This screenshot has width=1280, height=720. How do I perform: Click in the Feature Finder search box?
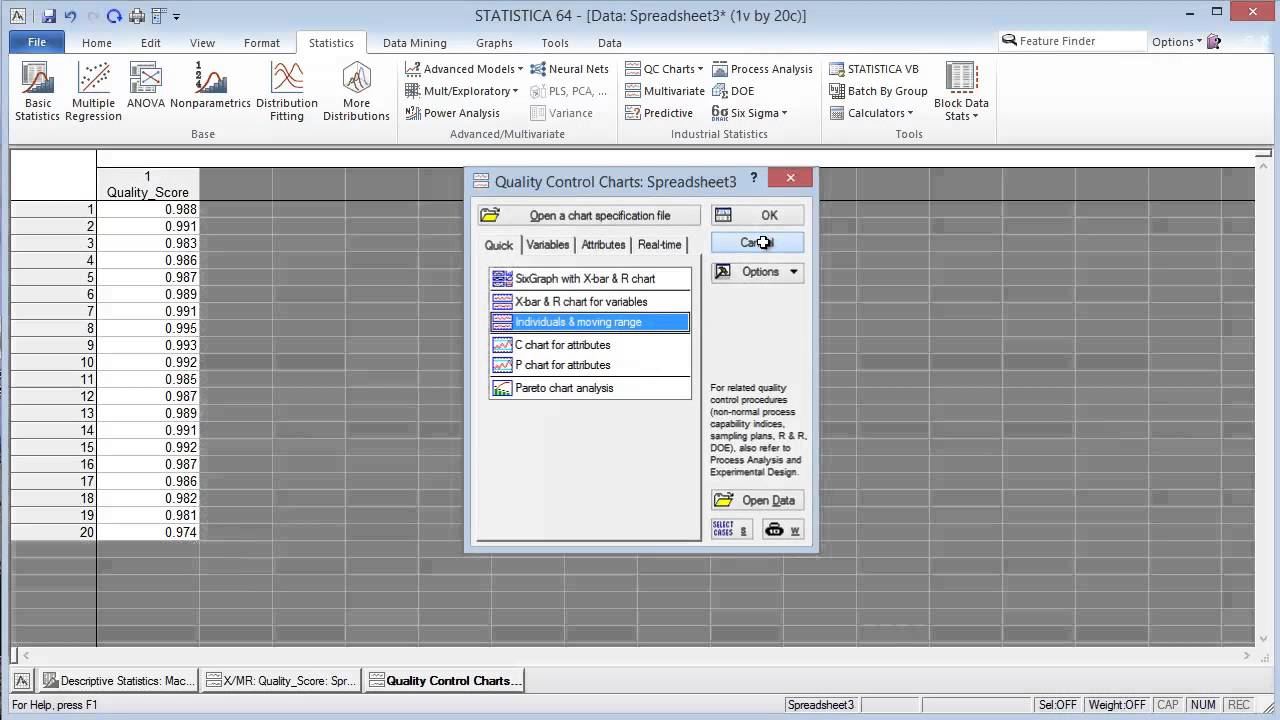tap(1072, 41)
